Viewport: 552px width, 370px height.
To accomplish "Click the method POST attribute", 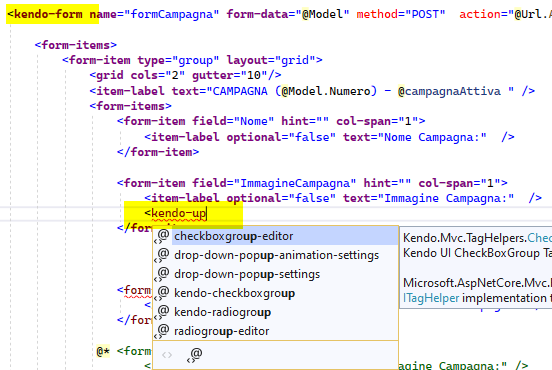I will 401,14.
